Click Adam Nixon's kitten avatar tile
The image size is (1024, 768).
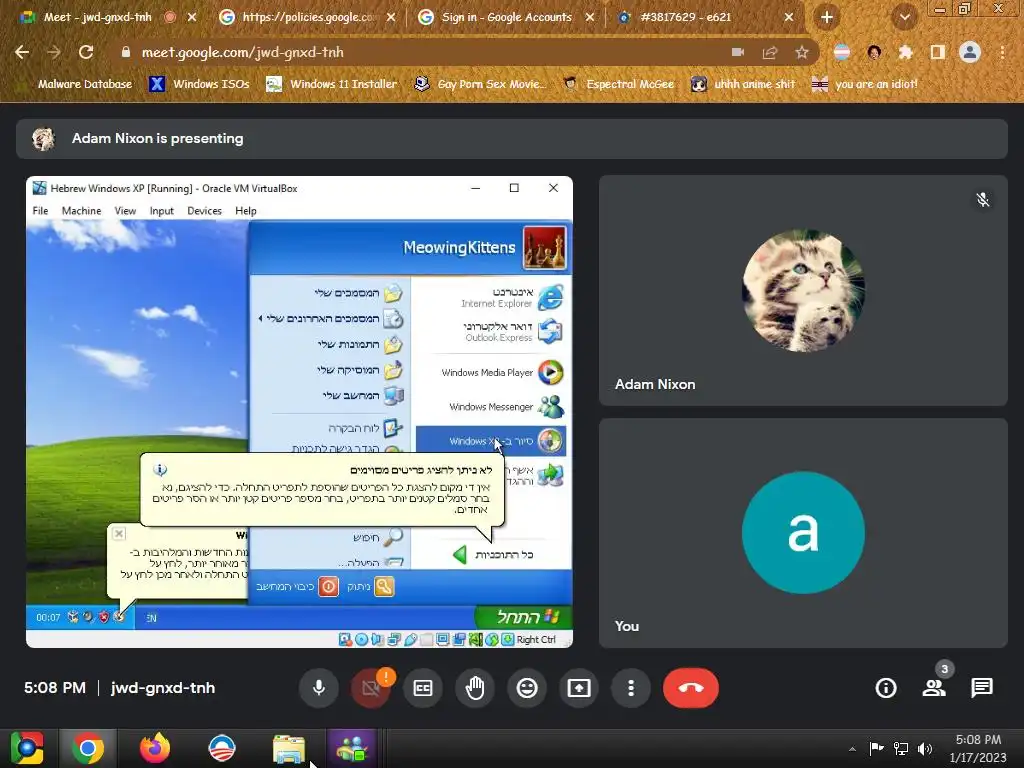coord(803,291)
